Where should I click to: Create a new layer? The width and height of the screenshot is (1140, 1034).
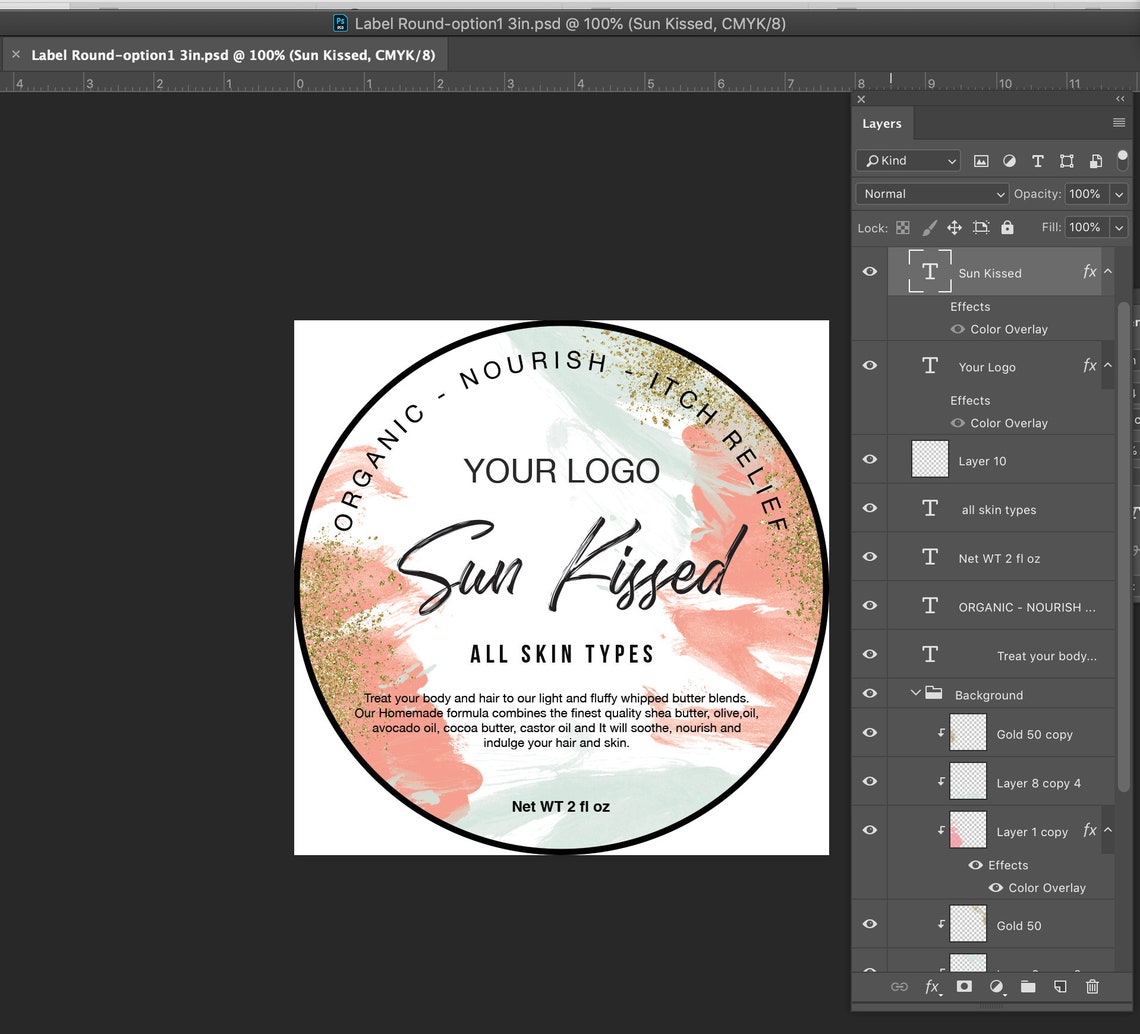point(1060,987)
